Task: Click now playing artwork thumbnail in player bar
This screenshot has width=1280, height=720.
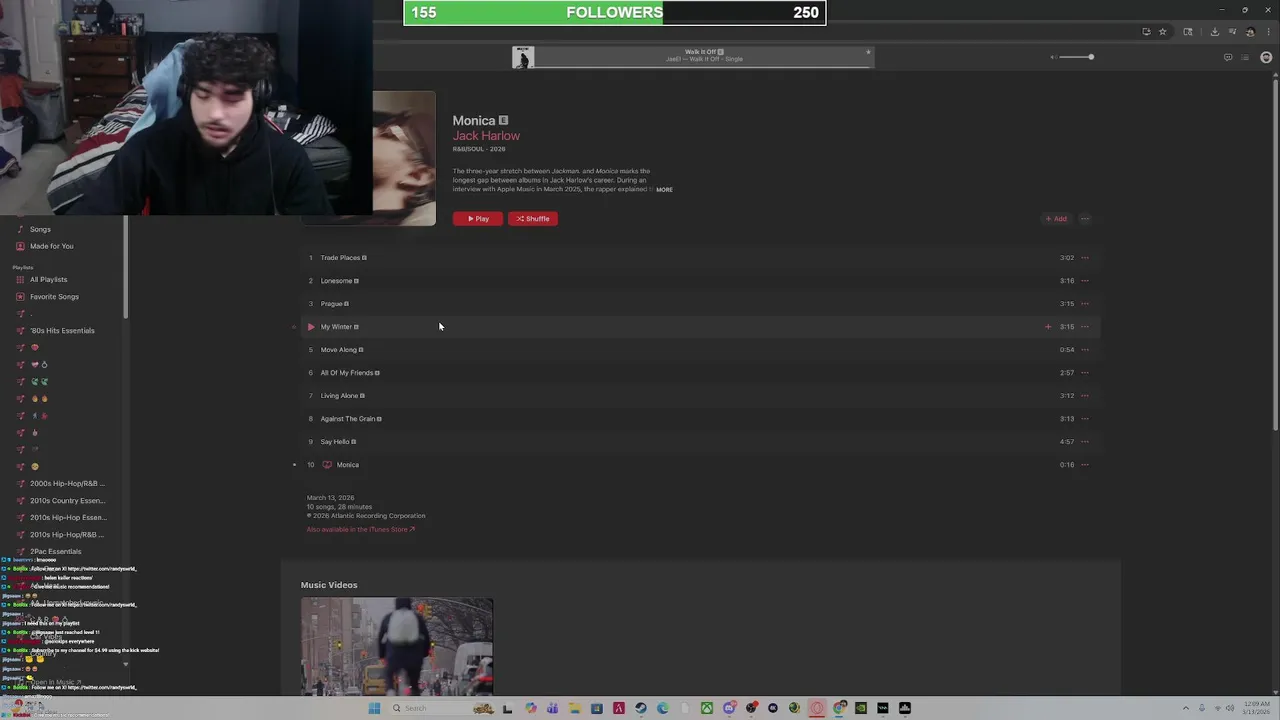Action: click(x=523, y=57)
